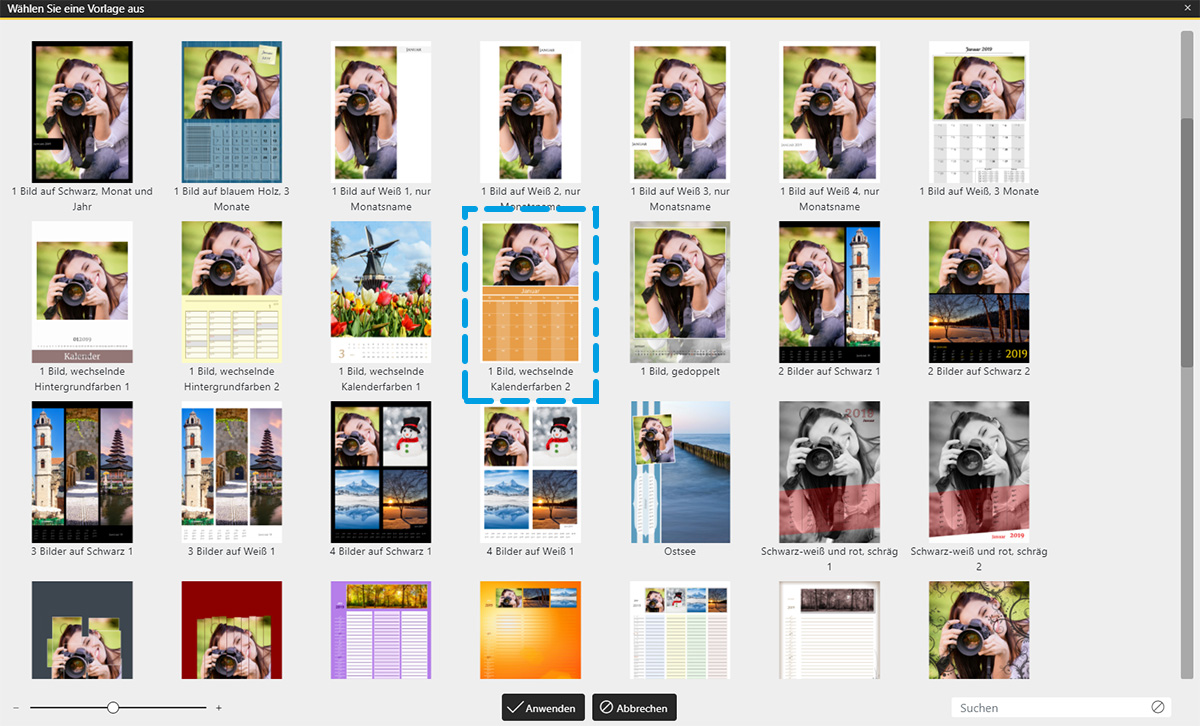This screenshot has width=1200, height=726.
Task: Click the thumbnail size slider handle
Action: [x=113, y=708]
